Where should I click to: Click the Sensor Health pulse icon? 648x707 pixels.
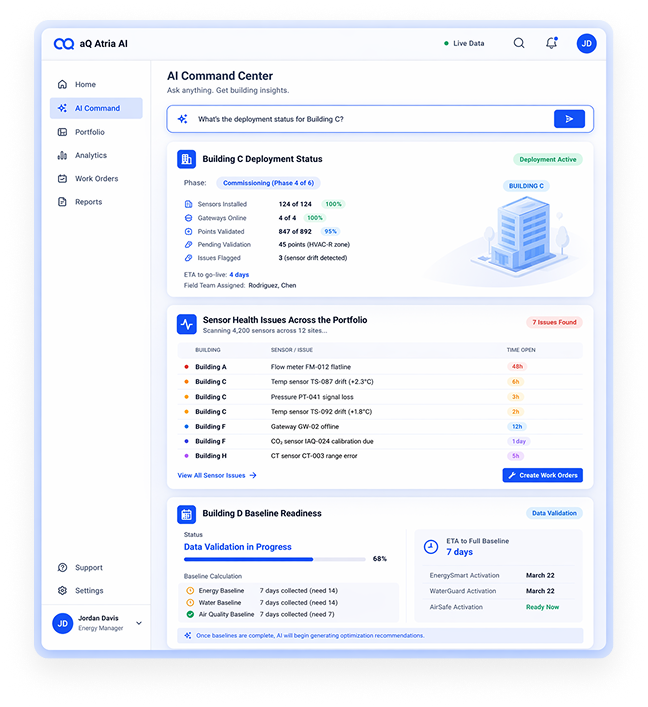[x=186, y=324]
